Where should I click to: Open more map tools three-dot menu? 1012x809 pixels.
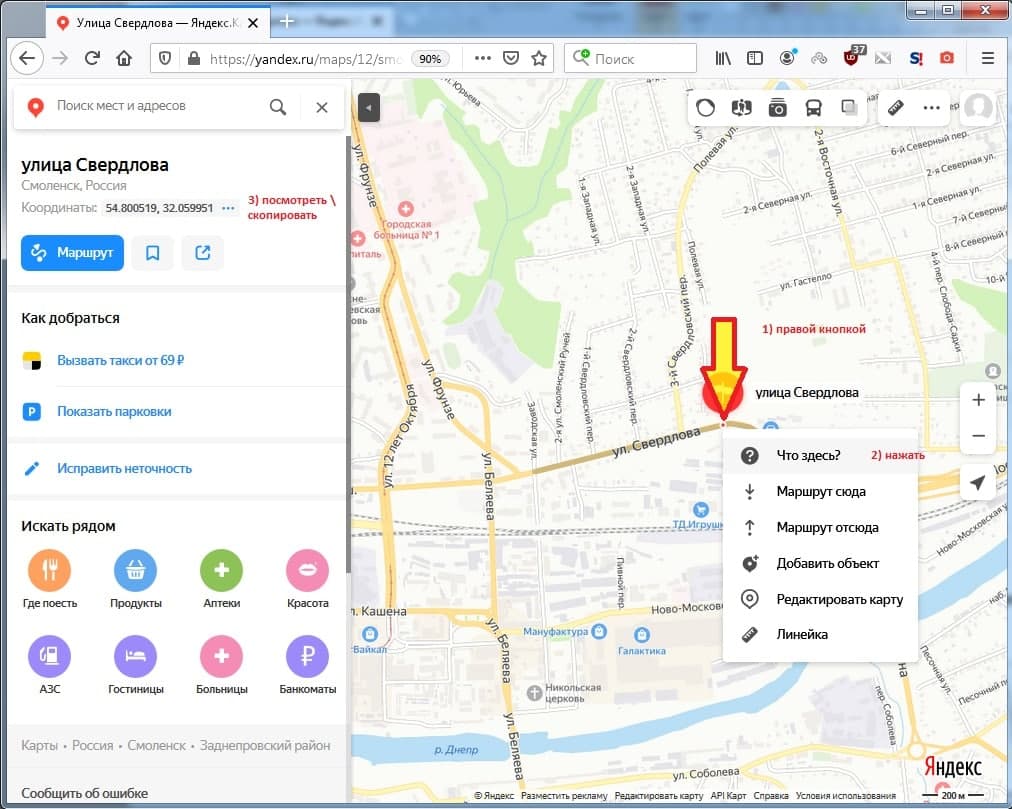(931, 108)
